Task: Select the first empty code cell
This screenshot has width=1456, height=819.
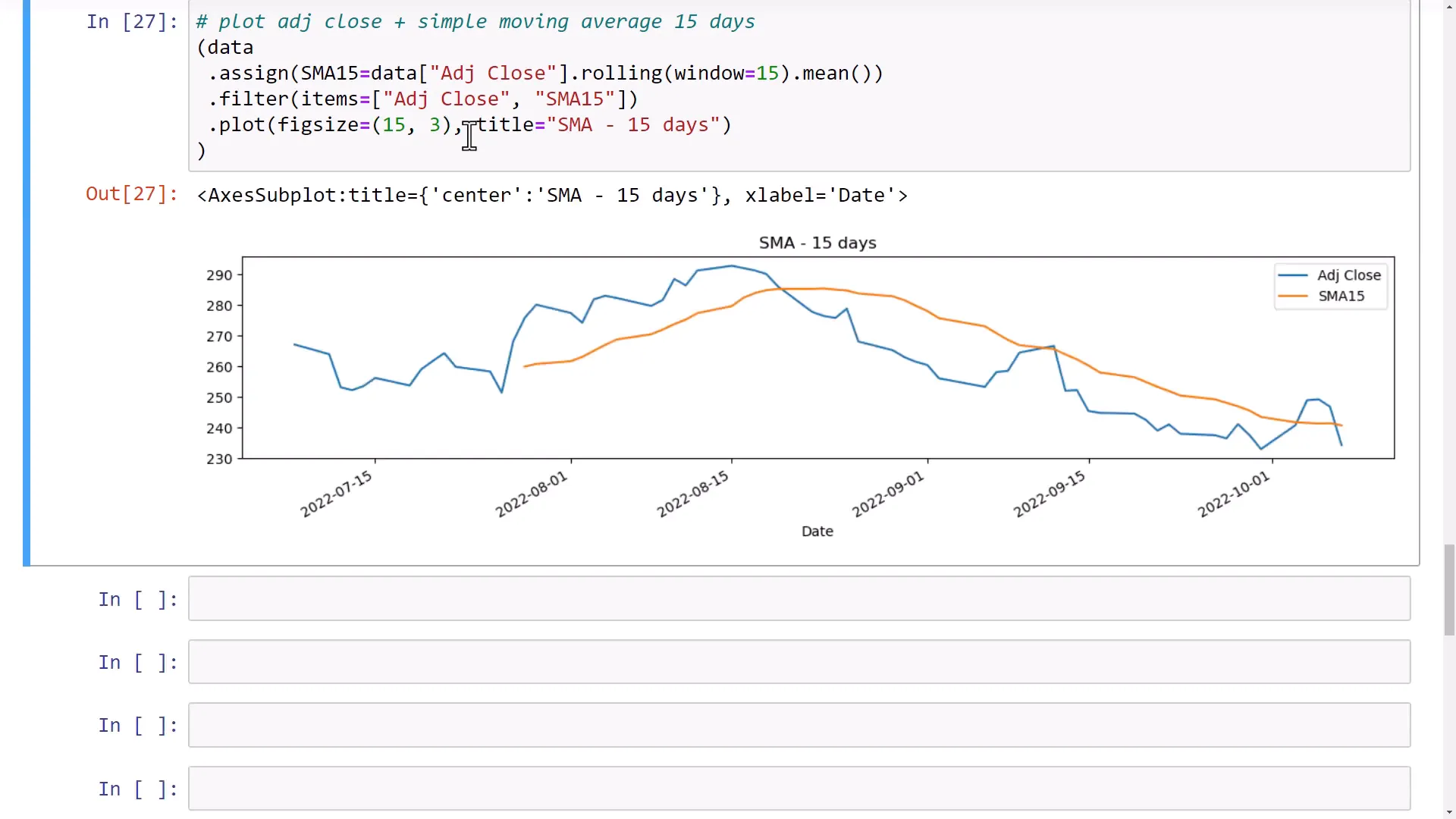Action: tap(799, 599)
